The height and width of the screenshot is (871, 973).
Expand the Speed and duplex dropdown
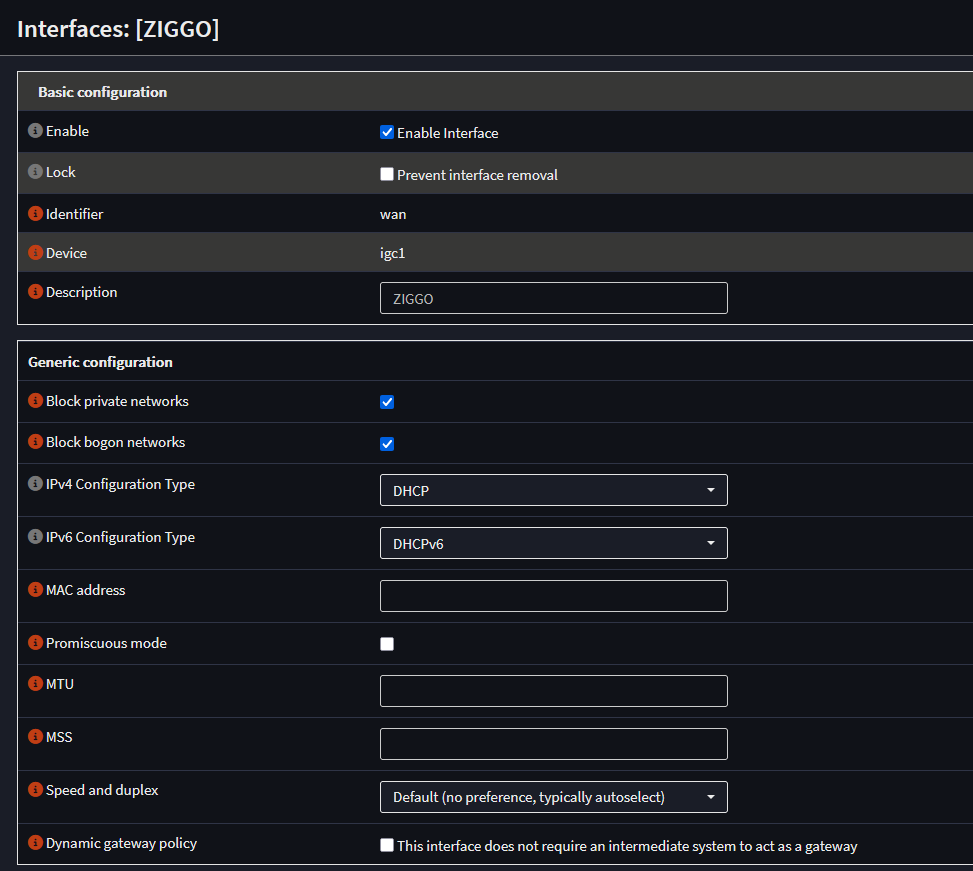tap(553, 797)
